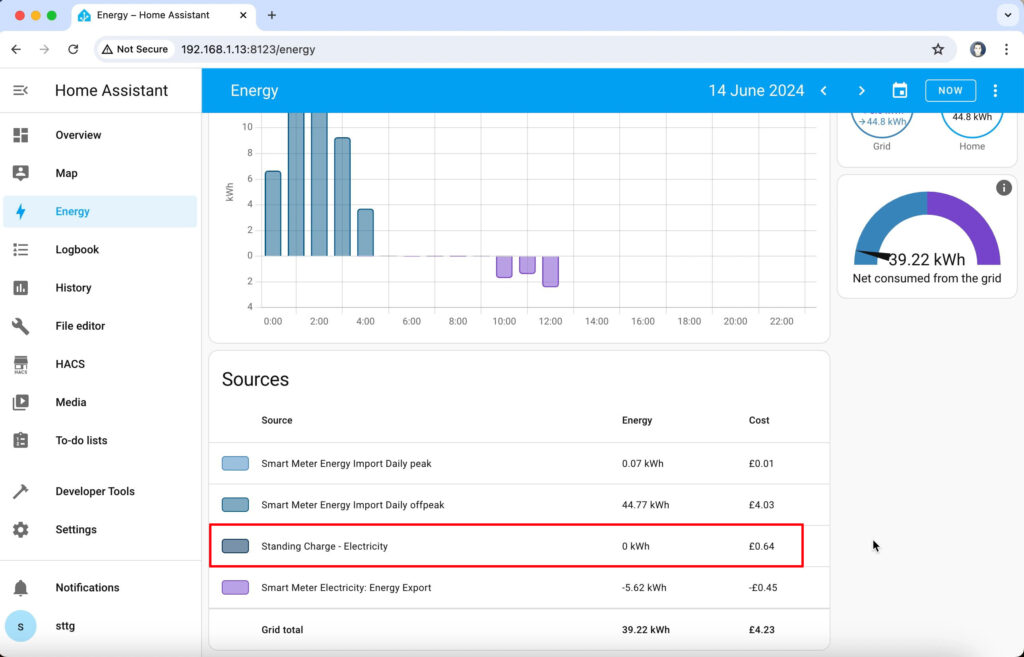This screenshot has width=1024, height=657.
Task: Click the Energy Export purple swatch
Action: click(235, 588)
